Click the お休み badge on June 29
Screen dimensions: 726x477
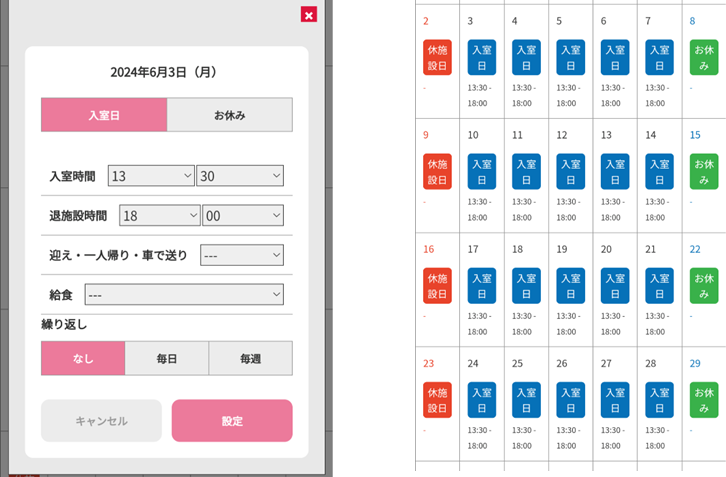tap(703, 399)
